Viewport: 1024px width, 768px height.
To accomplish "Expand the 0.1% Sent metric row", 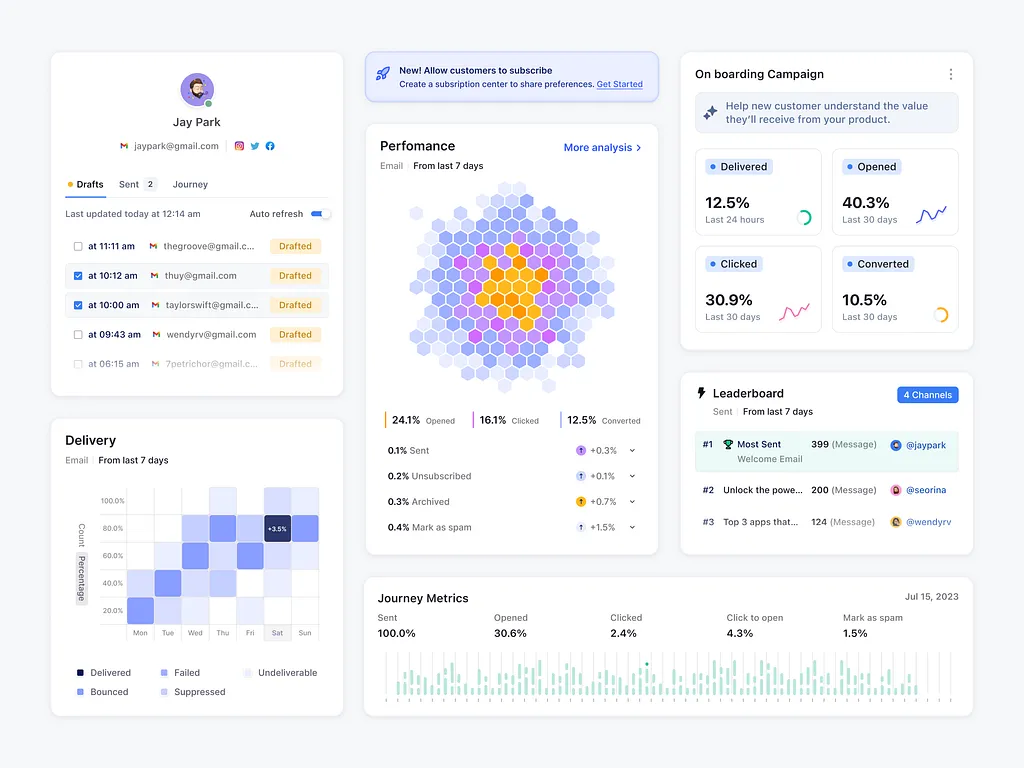I will pos(635,450).
